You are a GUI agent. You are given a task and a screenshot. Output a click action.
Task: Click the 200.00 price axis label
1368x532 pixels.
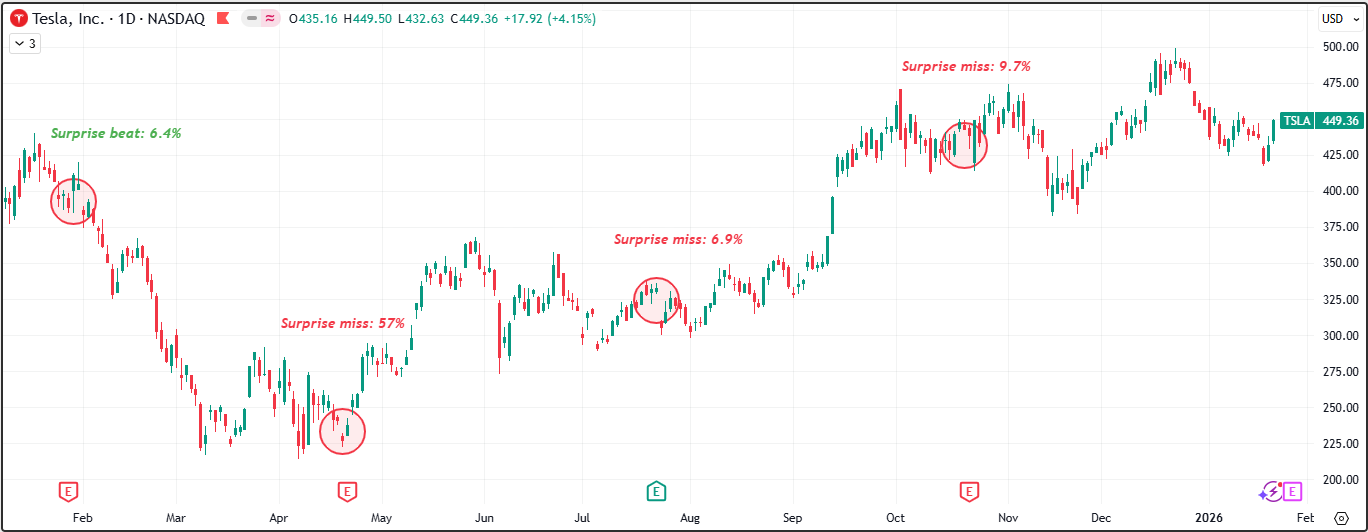coord(1340,480)
